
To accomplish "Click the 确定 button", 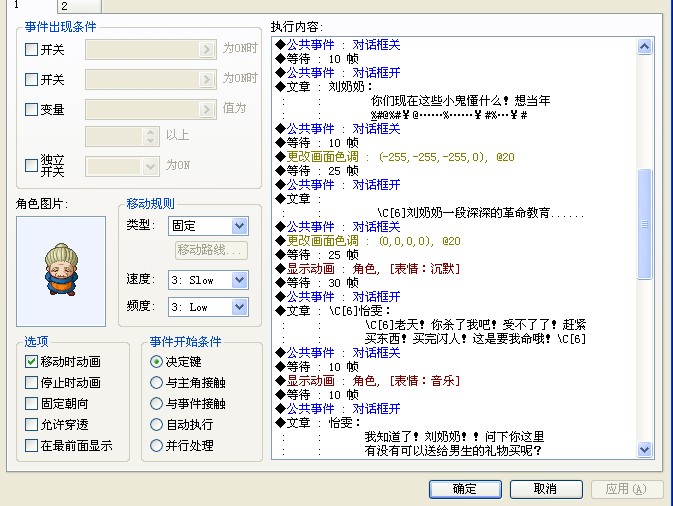I will 465,489.
